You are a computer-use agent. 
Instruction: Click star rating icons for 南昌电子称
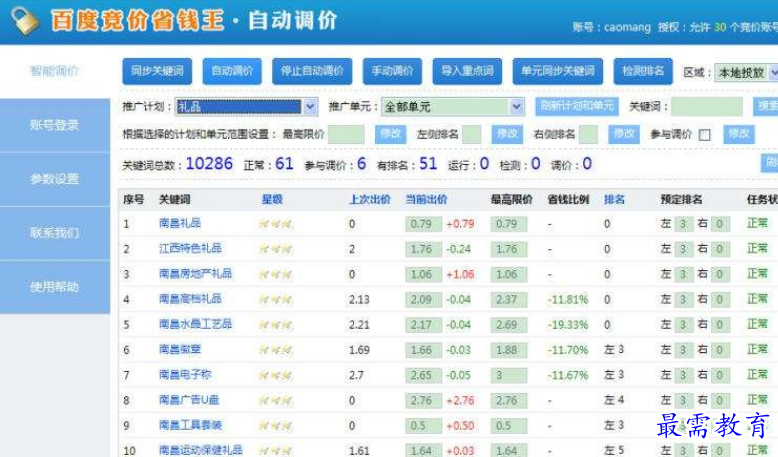pos(275,376)
